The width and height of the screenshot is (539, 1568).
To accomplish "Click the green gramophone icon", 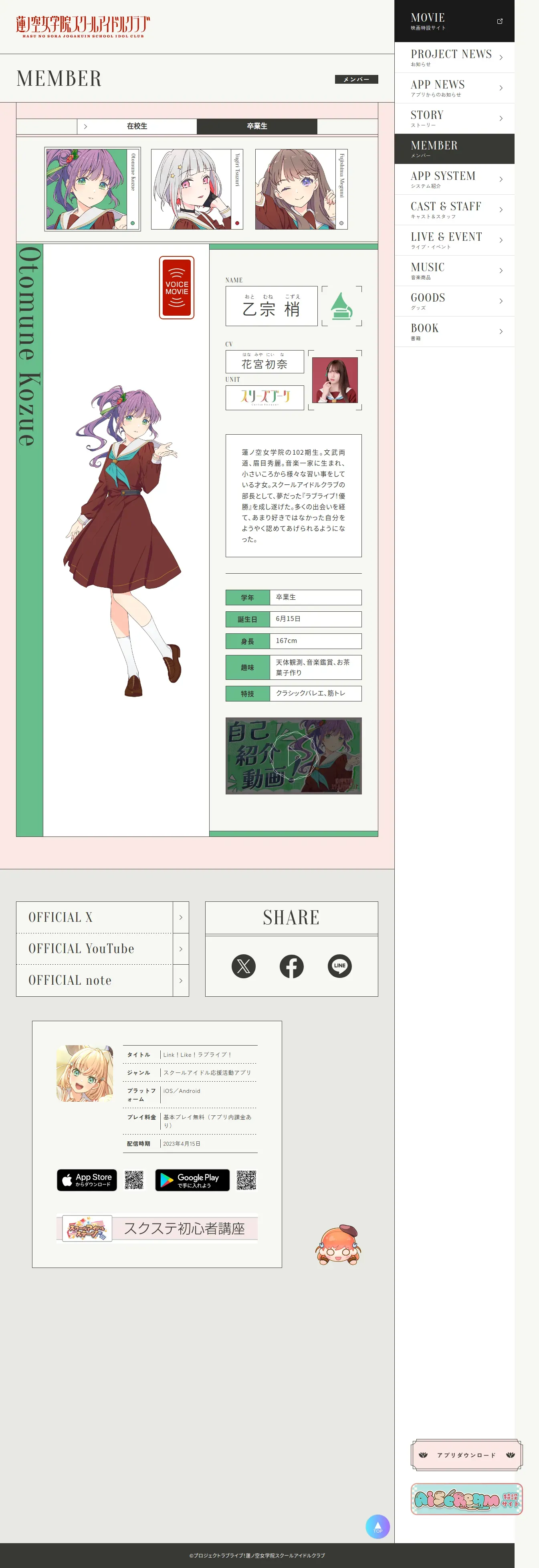I will [x=342, y=306].
